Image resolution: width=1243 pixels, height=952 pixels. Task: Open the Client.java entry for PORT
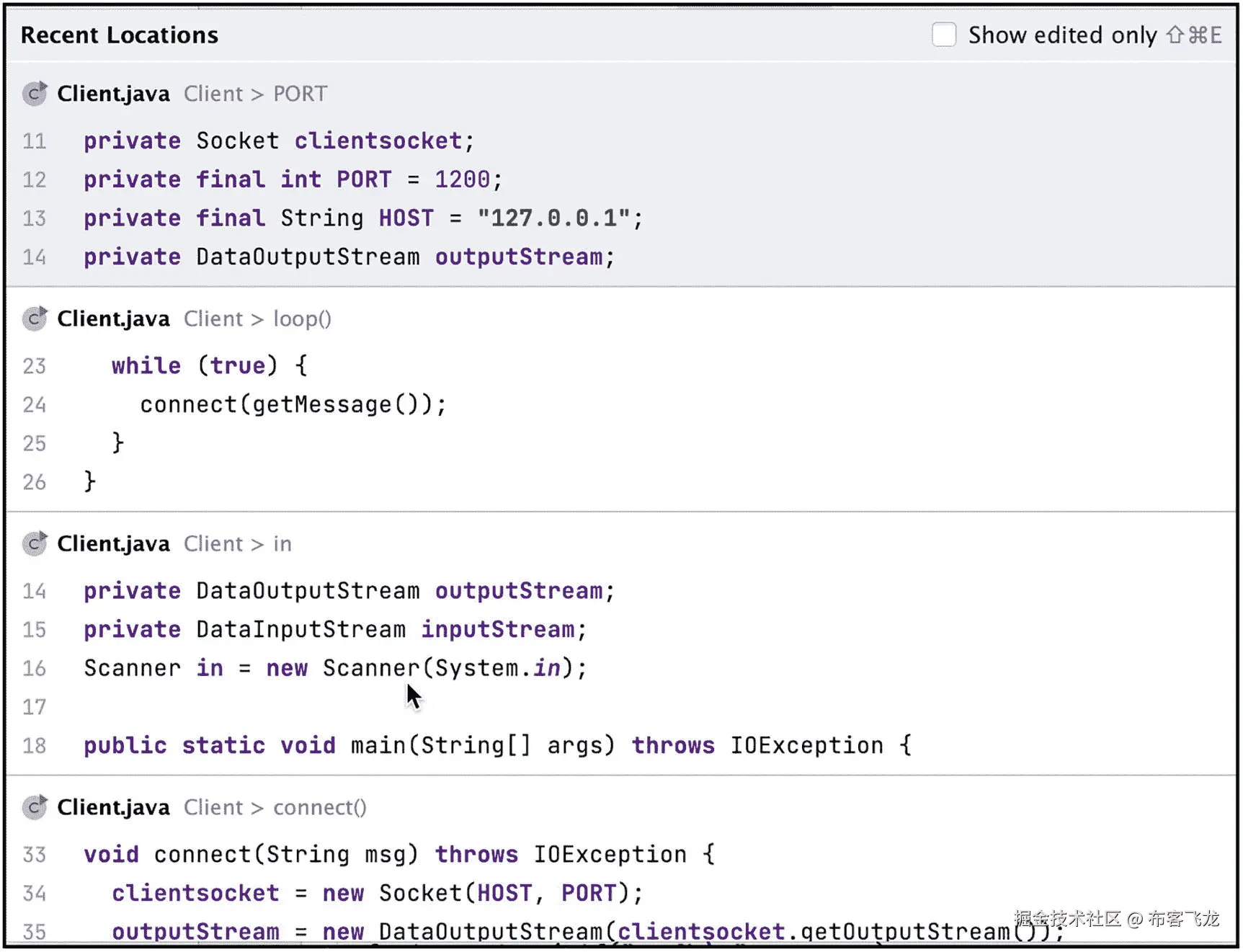point(114,94)
